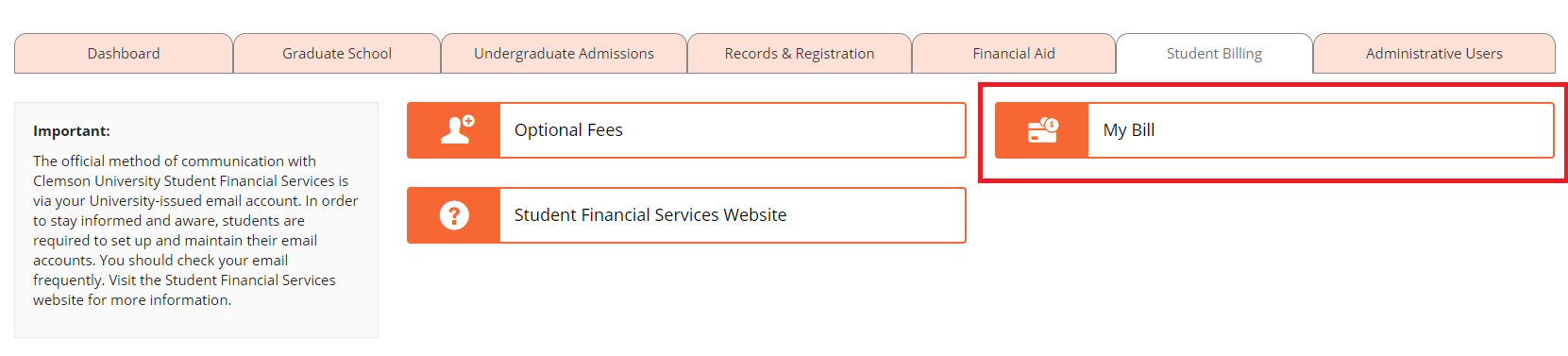
Task: Click empty area of Optional Fees button
Action: click(793, 130)
